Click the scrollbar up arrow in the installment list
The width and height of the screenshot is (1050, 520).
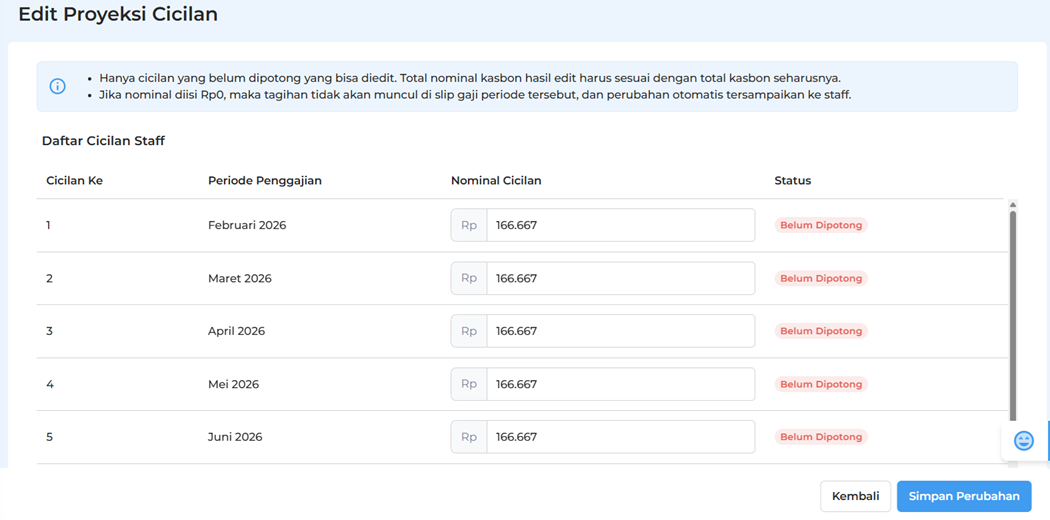pos(1013,205)
